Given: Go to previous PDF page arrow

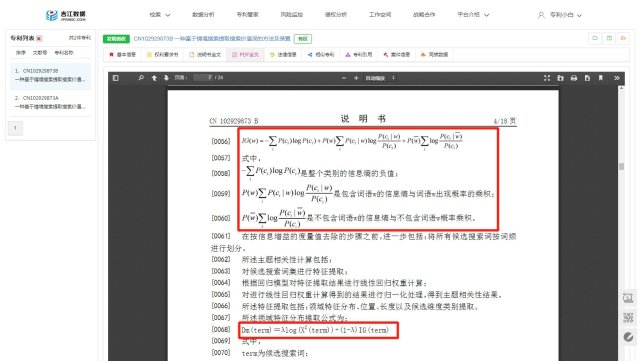Looking at the screenshot, I should (x=154, y=78).
